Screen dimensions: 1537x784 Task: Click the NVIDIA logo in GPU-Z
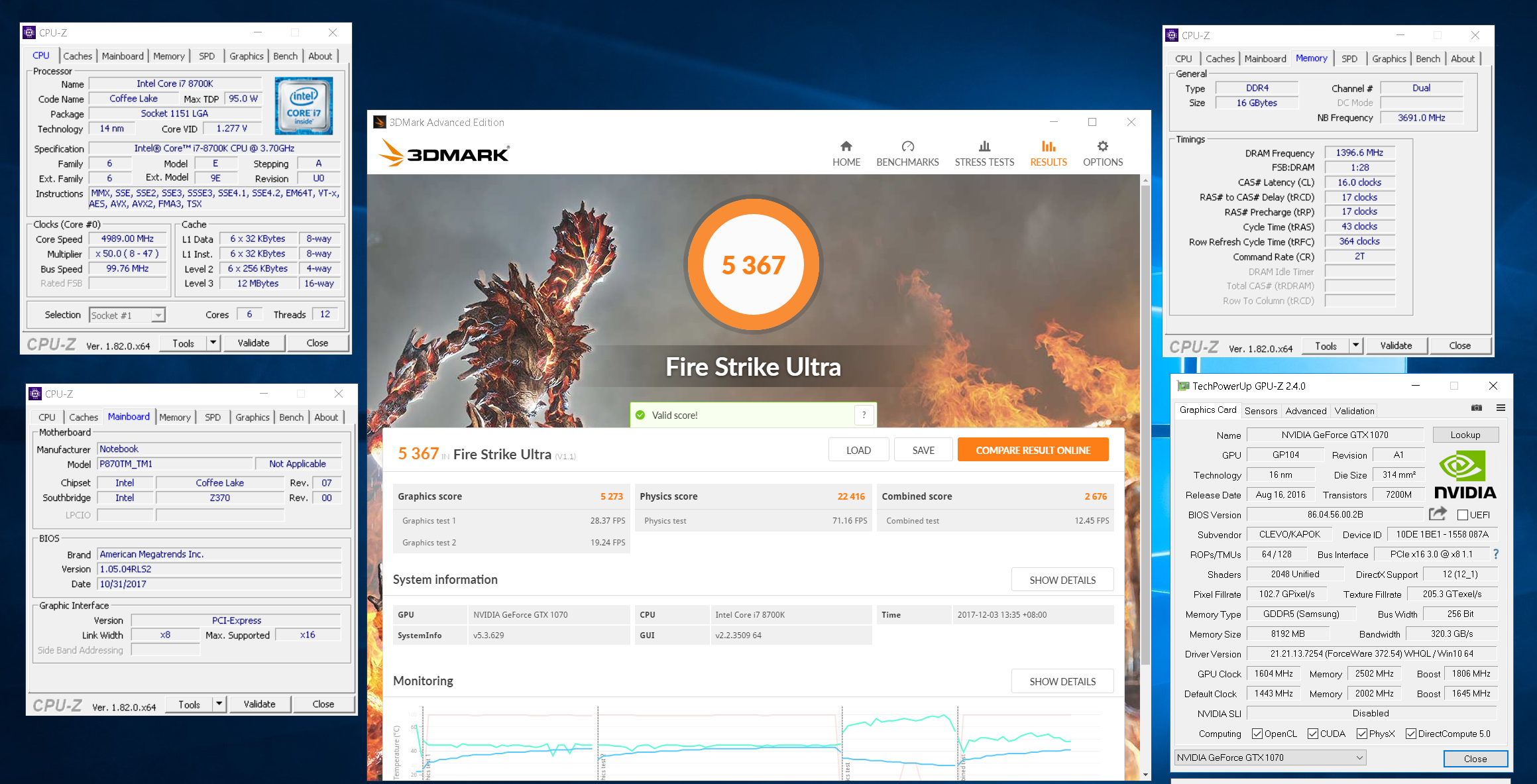click(x=1465, y=475)
